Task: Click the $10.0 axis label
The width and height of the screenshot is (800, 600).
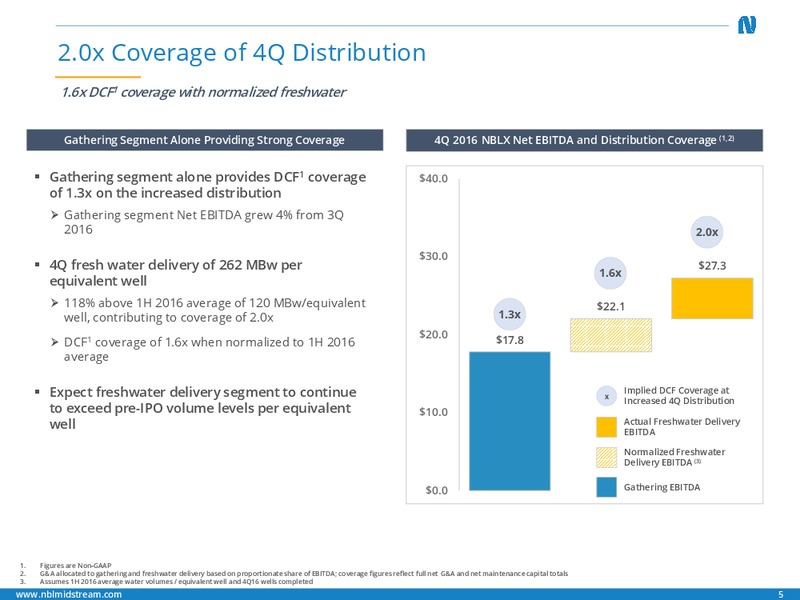Action: pos(433,412)
